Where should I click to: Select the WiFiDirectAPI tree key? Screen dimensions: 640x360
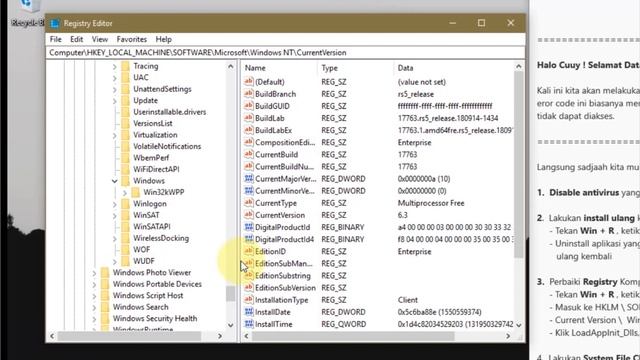coord(156,169)
